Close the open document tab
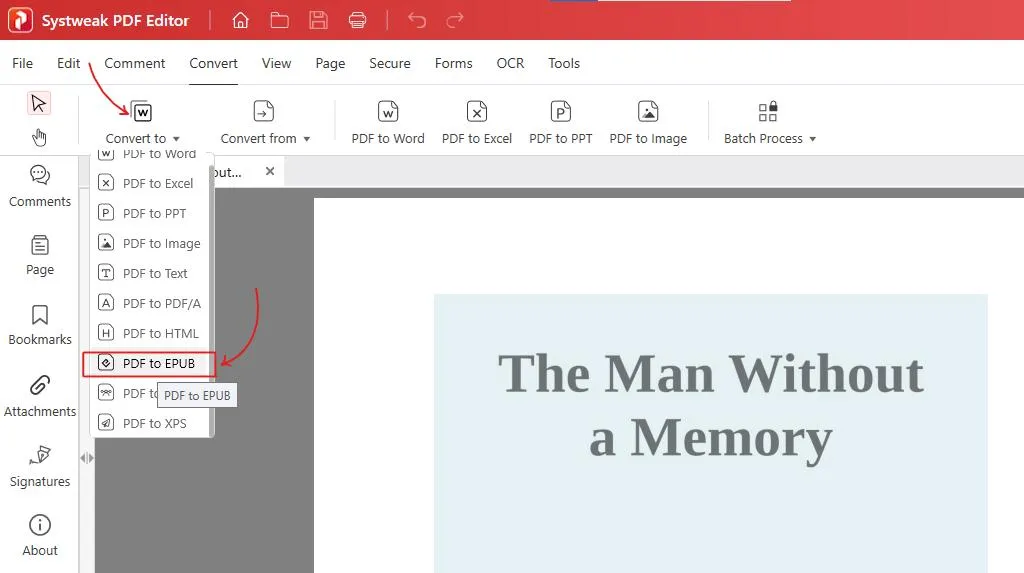The width and height of the screenshot is (1024, 573). [x=270, y=171]
